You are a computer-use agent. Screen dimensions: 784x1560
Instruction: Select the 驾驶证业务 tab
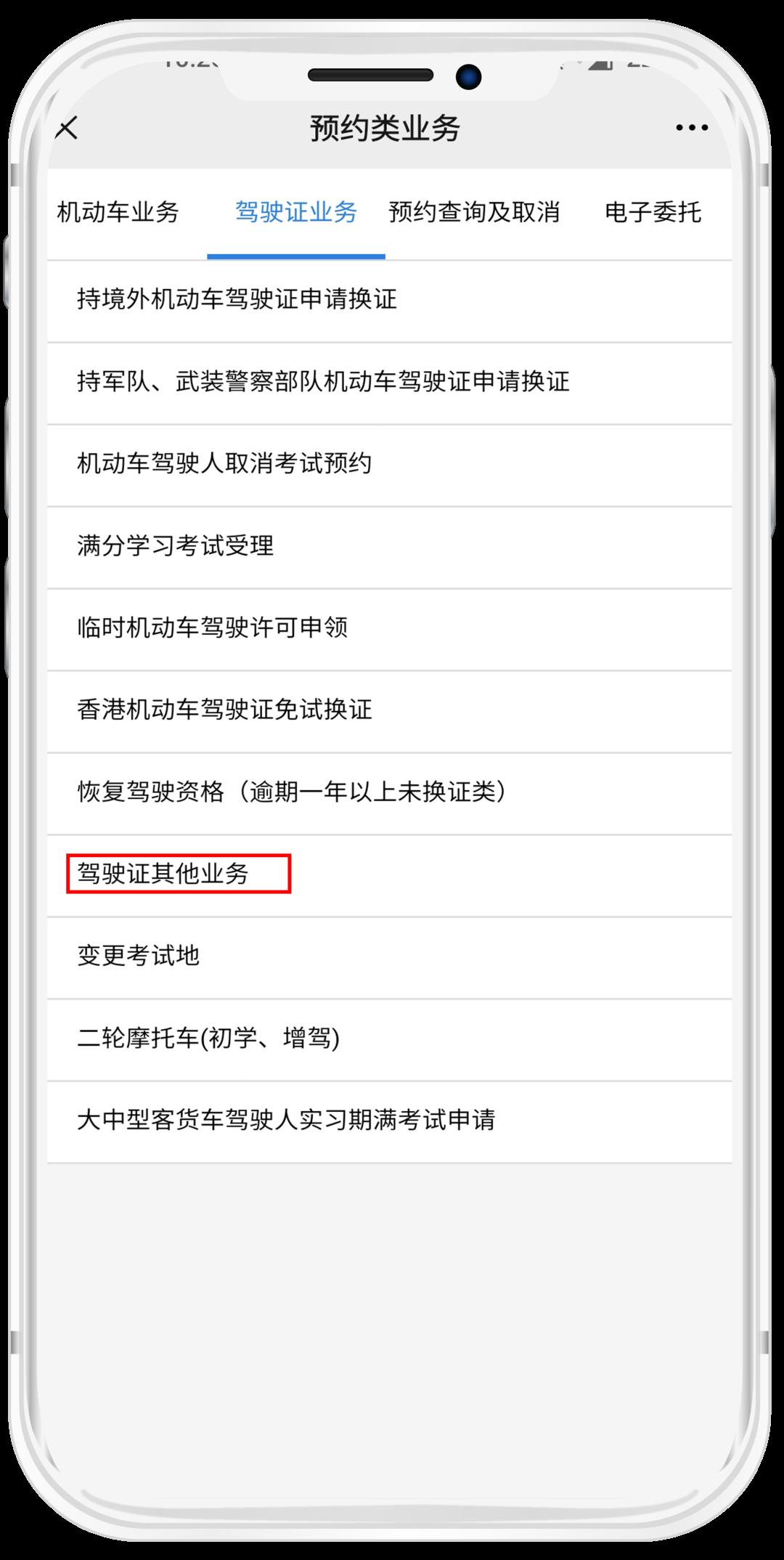coord(296,212)
